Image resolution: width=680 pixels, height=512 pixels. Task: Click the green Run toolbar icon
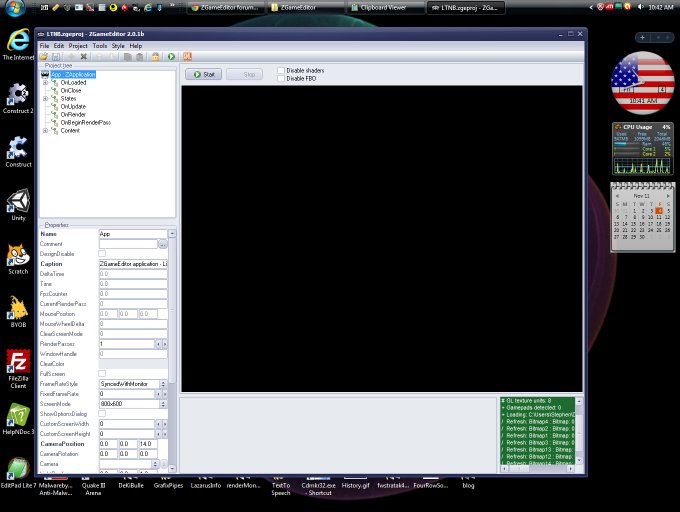171,56
